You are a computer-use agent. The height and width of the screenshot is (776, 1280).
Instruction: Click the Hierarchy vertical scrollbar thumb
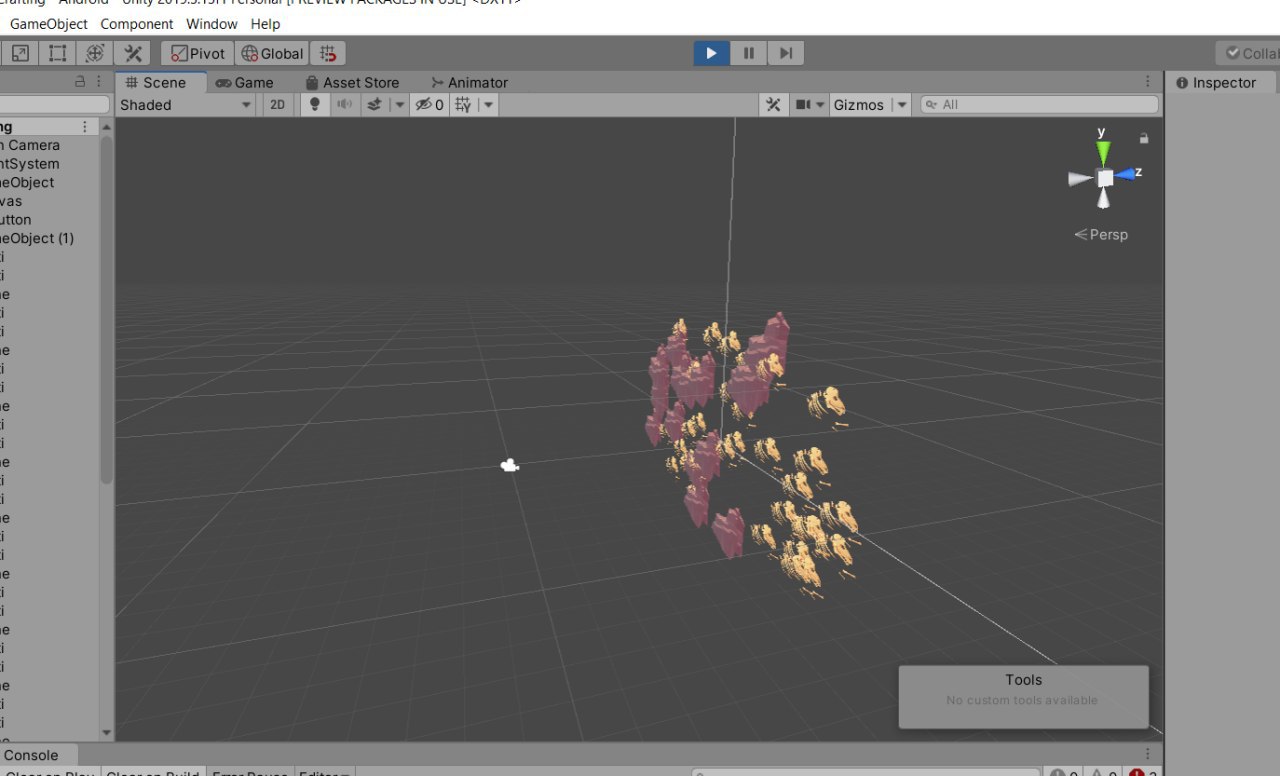107,312
